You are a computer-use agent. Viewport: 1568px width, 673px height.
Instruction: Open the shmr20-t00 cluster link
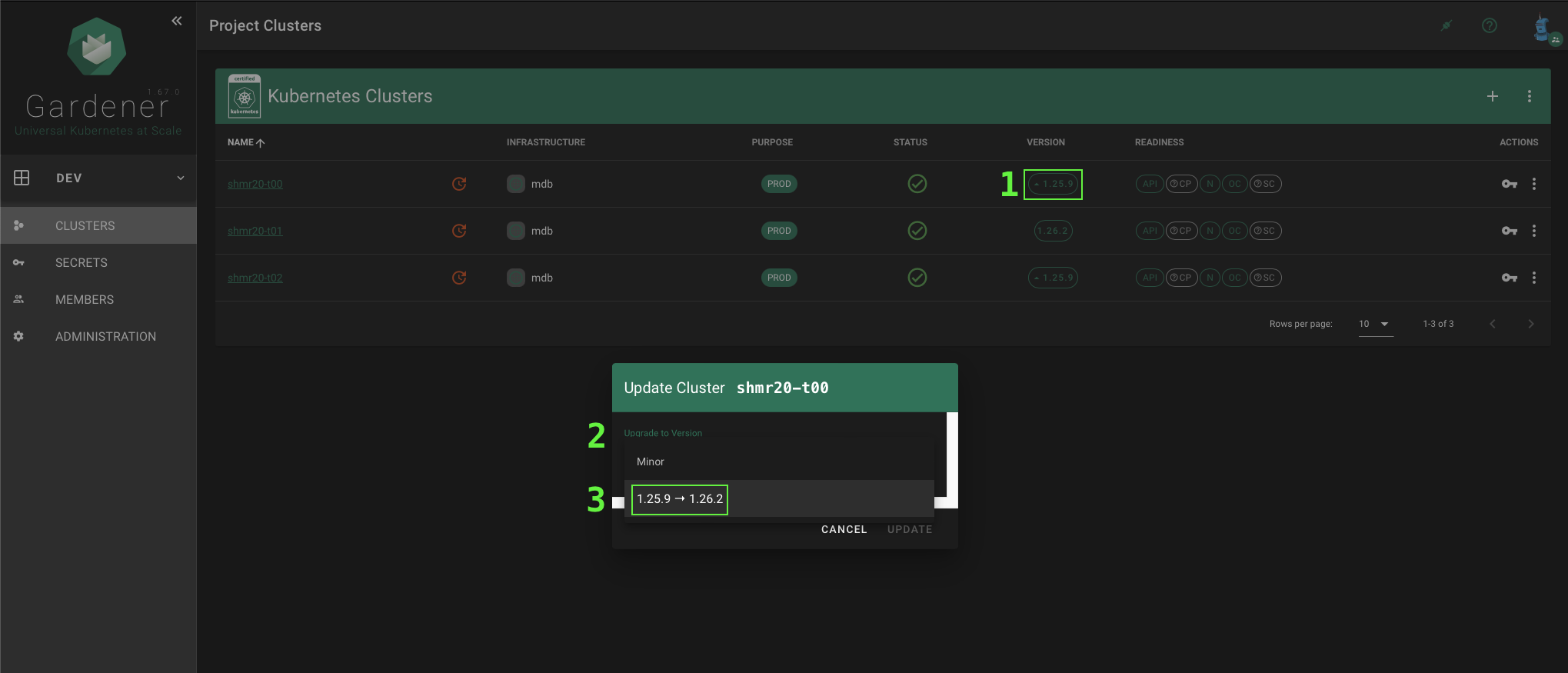tap(255, 184)
